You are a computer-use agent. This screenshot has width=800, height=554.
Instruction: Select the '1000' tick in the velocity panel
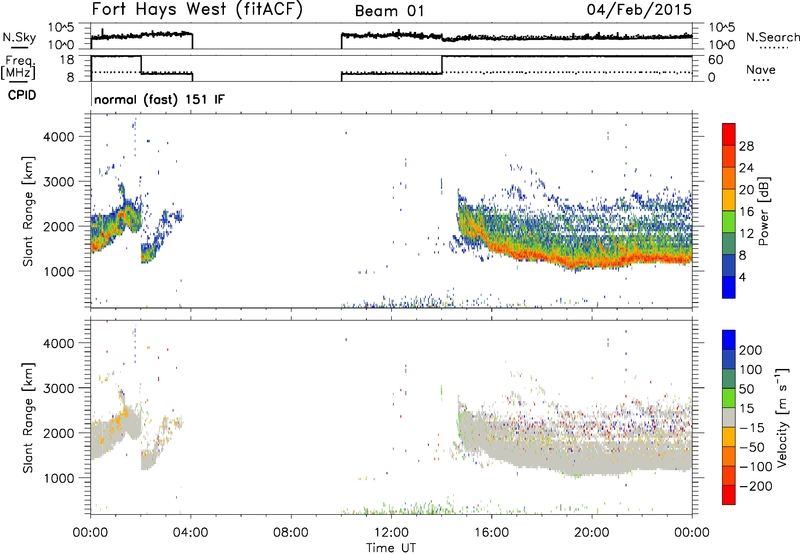point(58,478)
